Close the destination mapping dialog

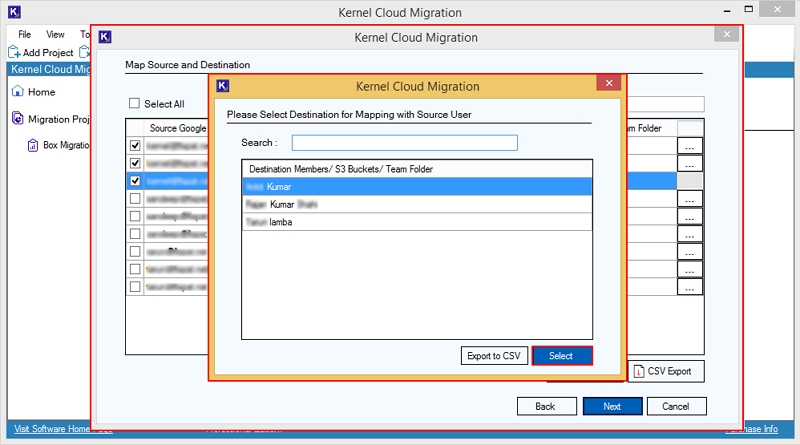609,83
